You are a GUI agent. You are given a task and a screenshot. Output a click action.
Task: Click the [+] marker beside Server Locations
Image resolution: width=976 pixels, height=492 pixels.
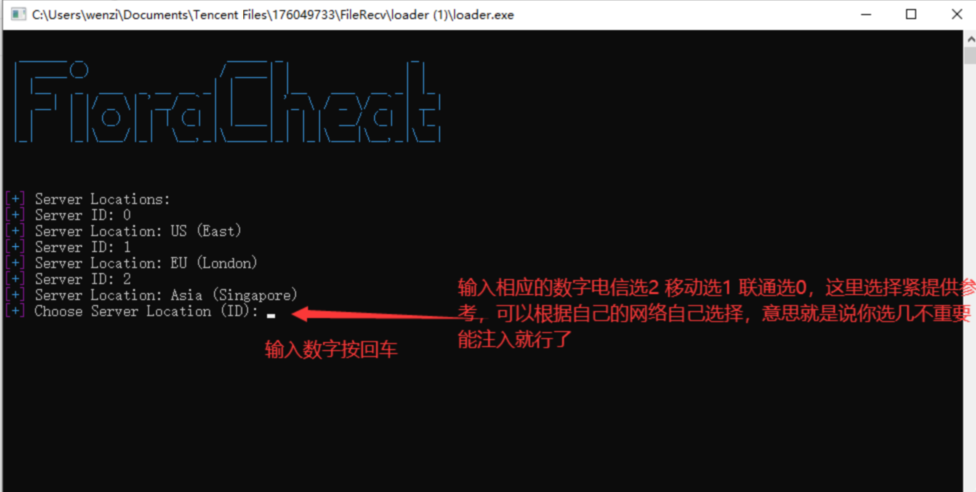click(x=16, y=199)
